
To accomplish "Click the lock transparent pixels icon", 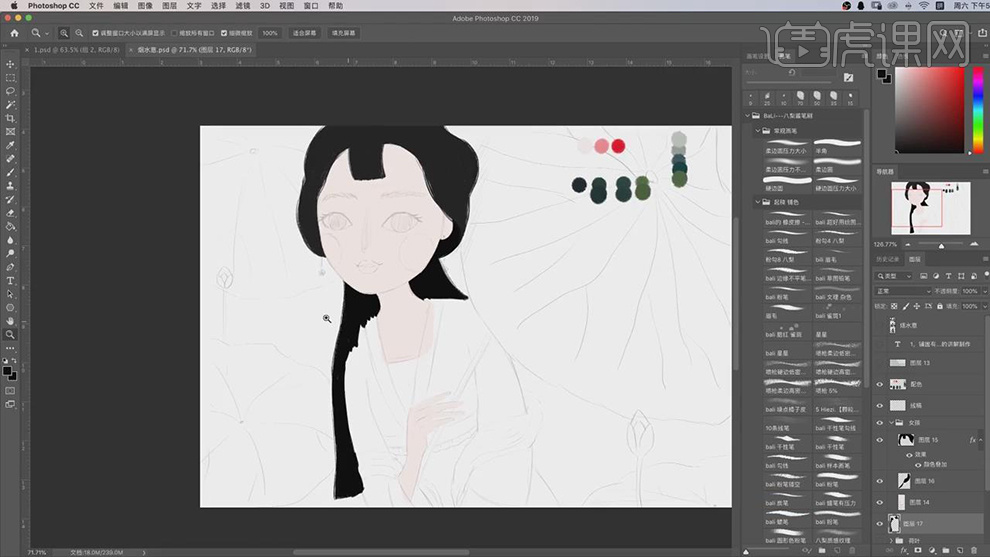I will (x=894, y=306).
